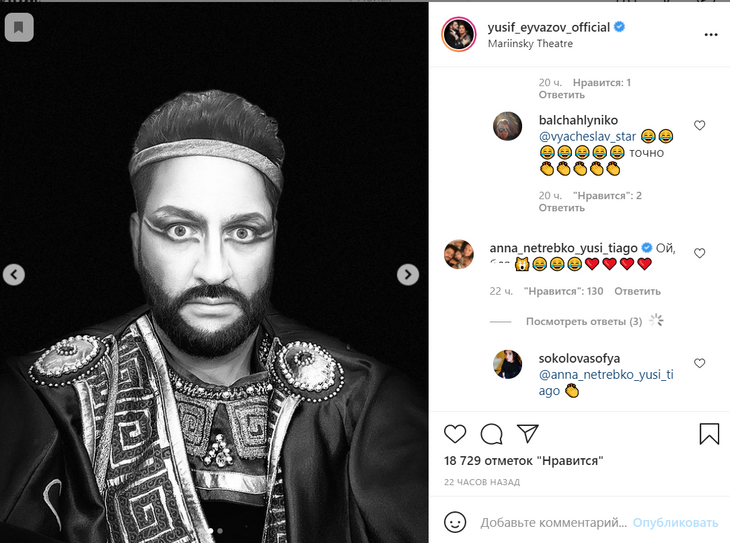Open yusif_eyvazov_official profile link
Screen dimensions: 730x543
[x=549, y=28]
